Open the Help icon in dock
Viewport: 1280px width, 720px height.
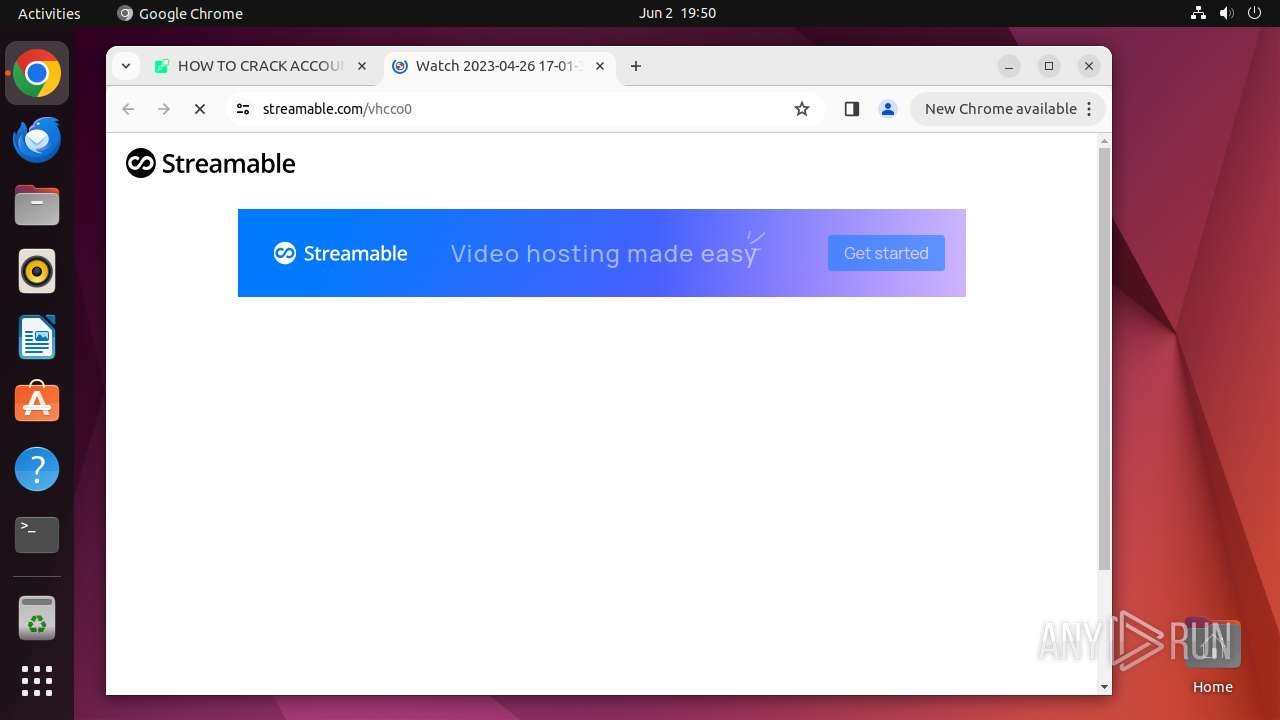(37, 469)
